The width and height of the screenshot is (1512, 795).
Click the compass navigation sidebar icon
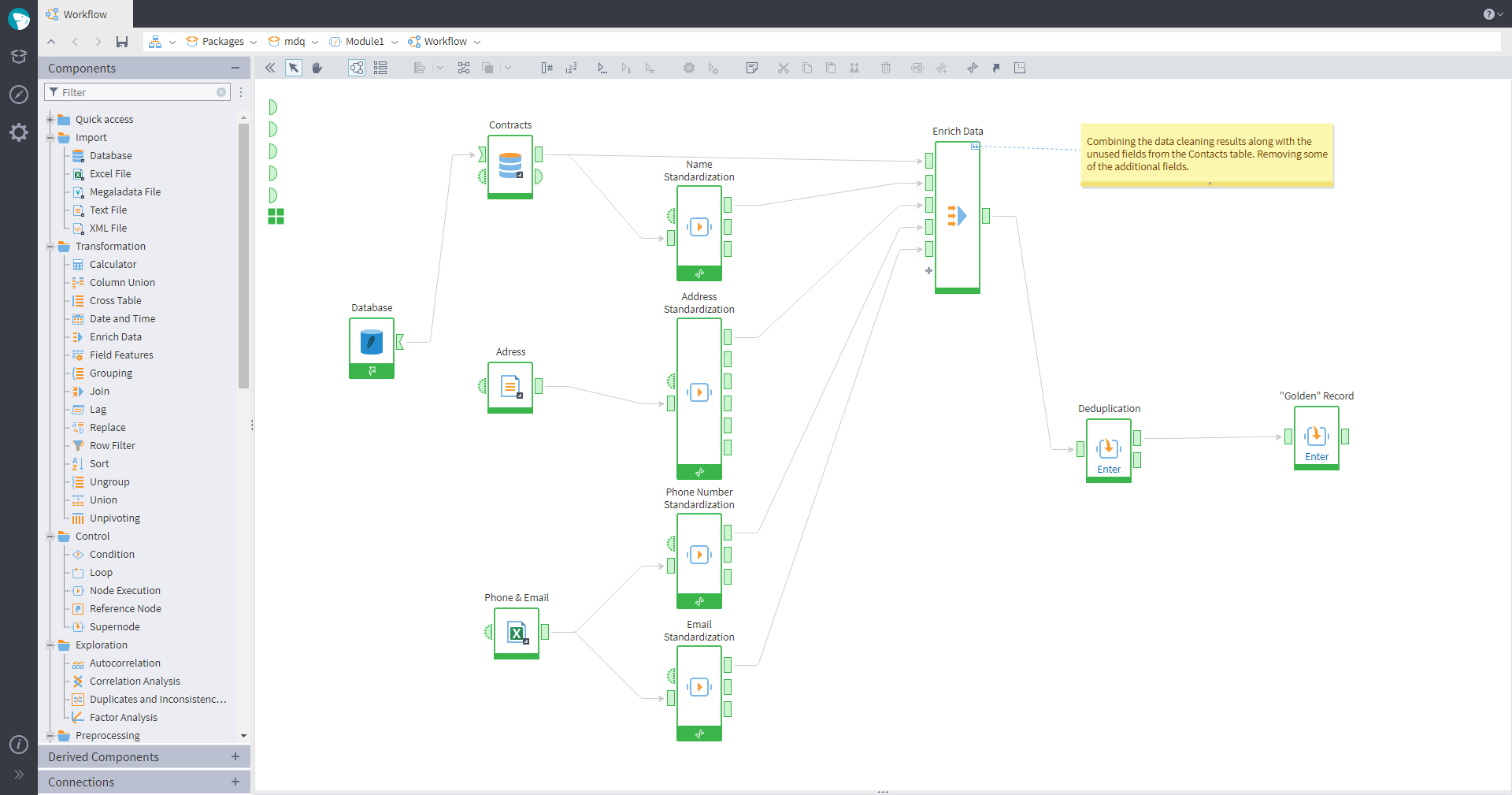pos(19,95)
